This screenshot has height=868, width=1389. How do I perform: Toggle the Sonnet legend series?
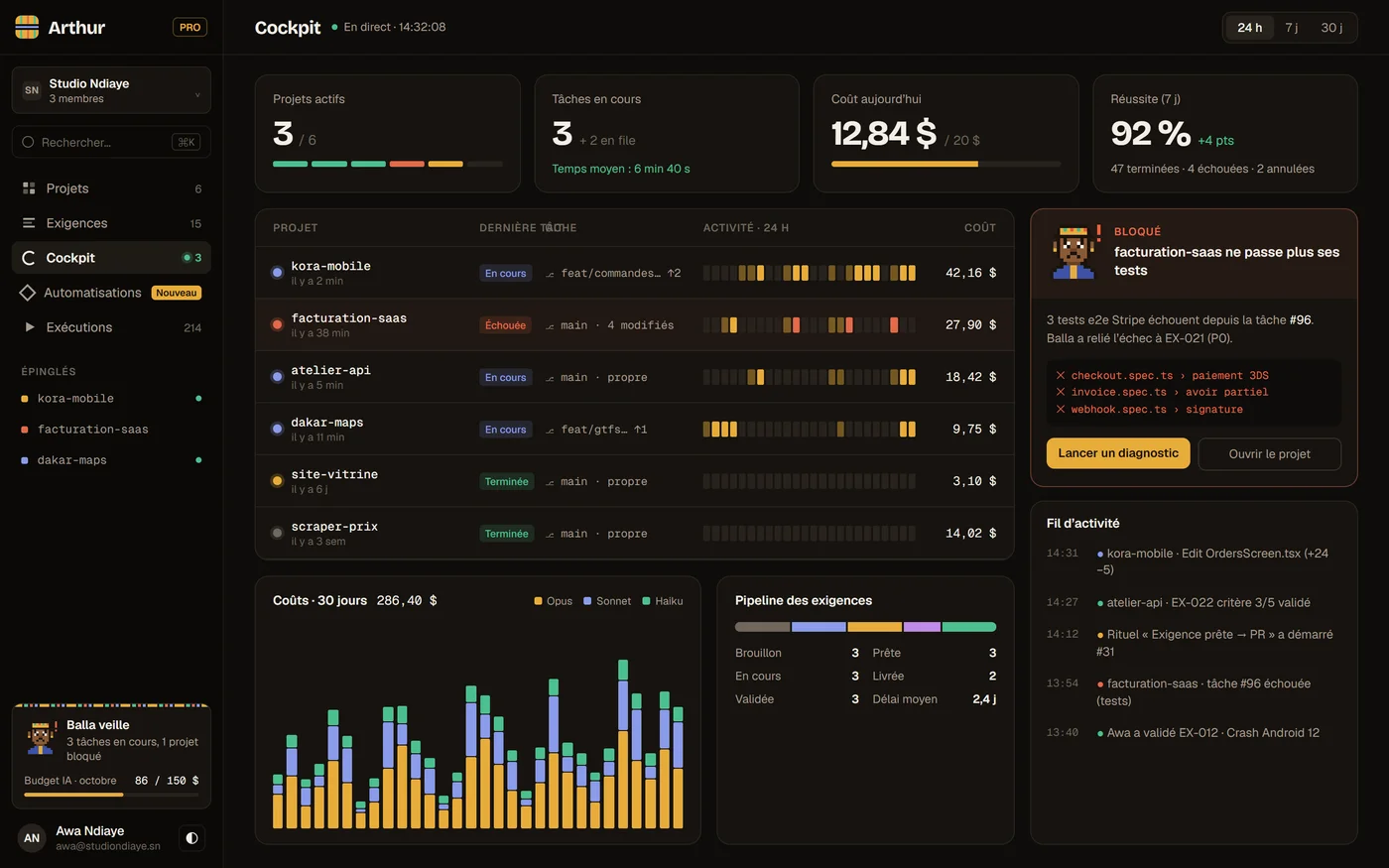607,601
